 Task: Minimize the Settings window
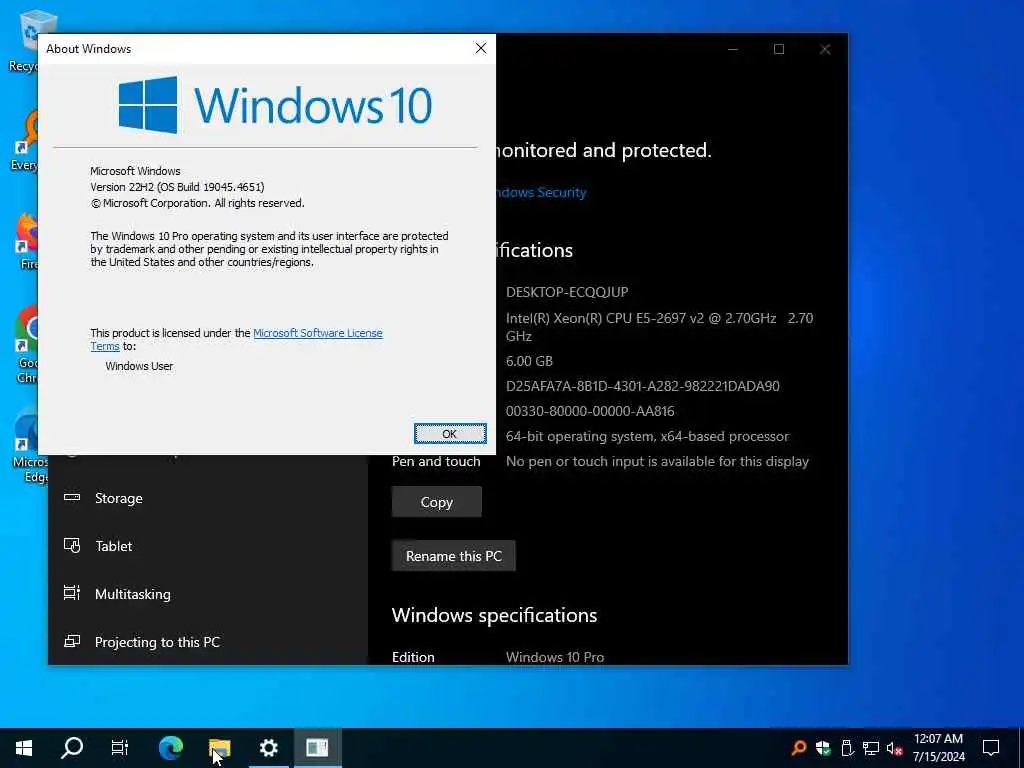[x=733, y=49]
